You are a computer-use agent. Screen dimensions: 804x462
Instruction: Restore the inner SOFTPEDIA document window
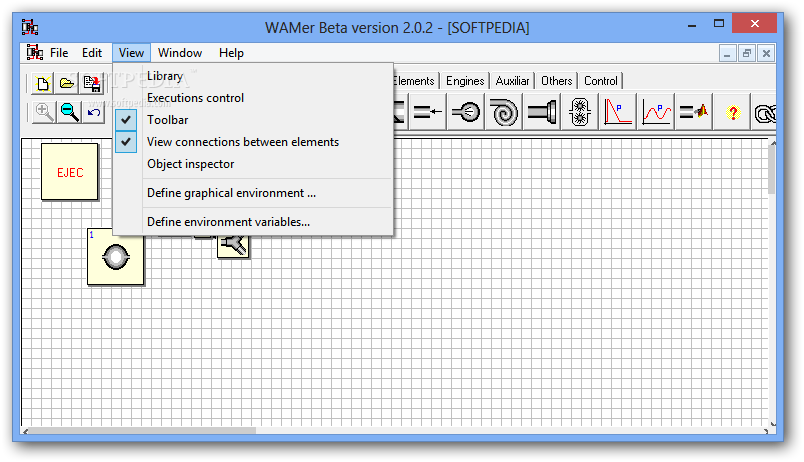tap(747, 53)
